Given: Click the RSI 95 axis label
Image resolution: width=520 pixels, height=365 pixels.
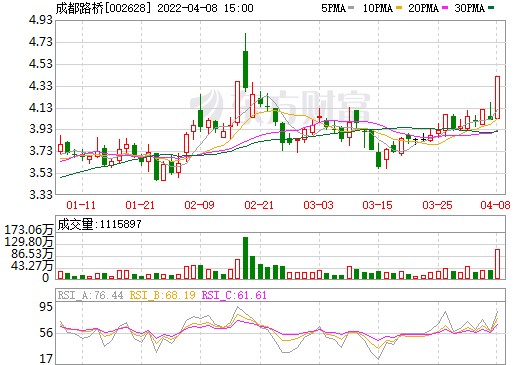Looking at the screenshot, I should 46,307.
